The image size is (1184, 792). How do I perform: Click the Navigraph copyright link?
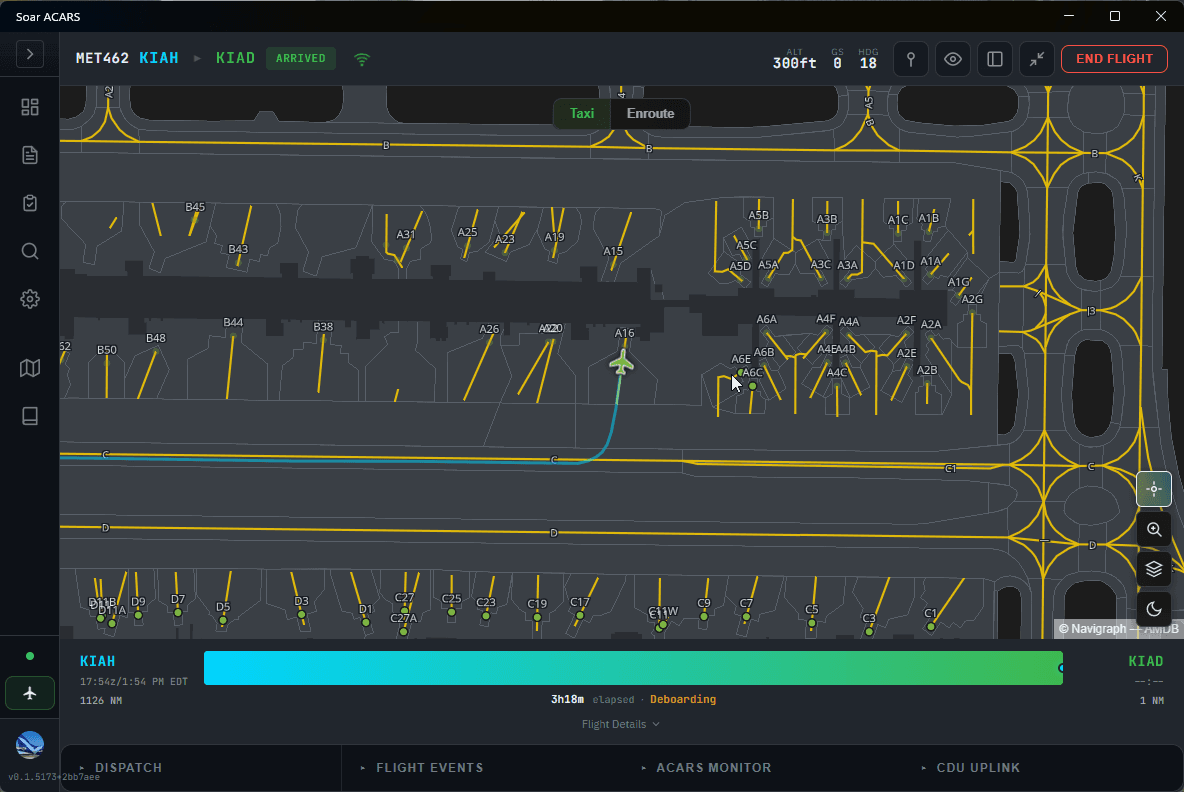pyautogui.click(x=1092, y=629)
